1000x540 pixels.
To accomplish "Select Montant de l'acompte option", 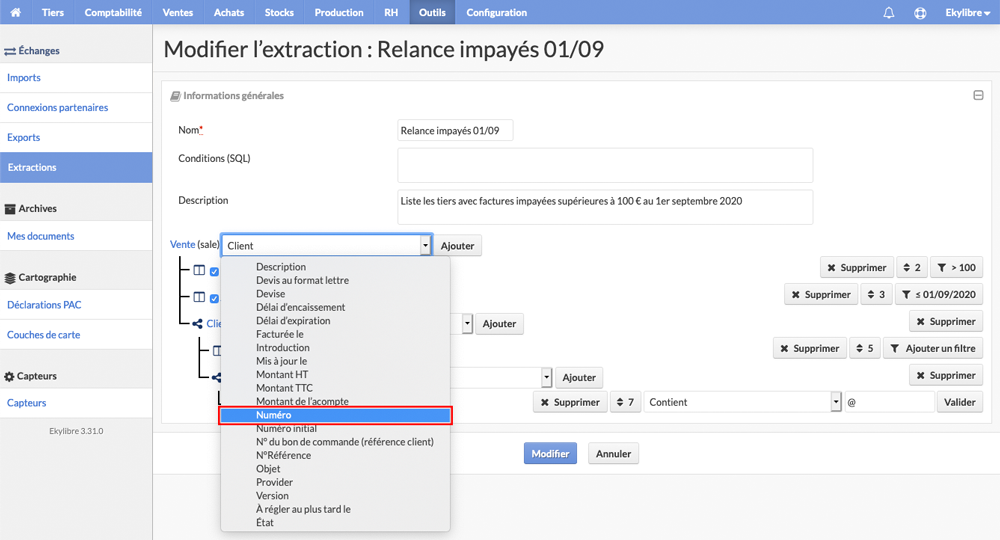I will pos(302,401).
